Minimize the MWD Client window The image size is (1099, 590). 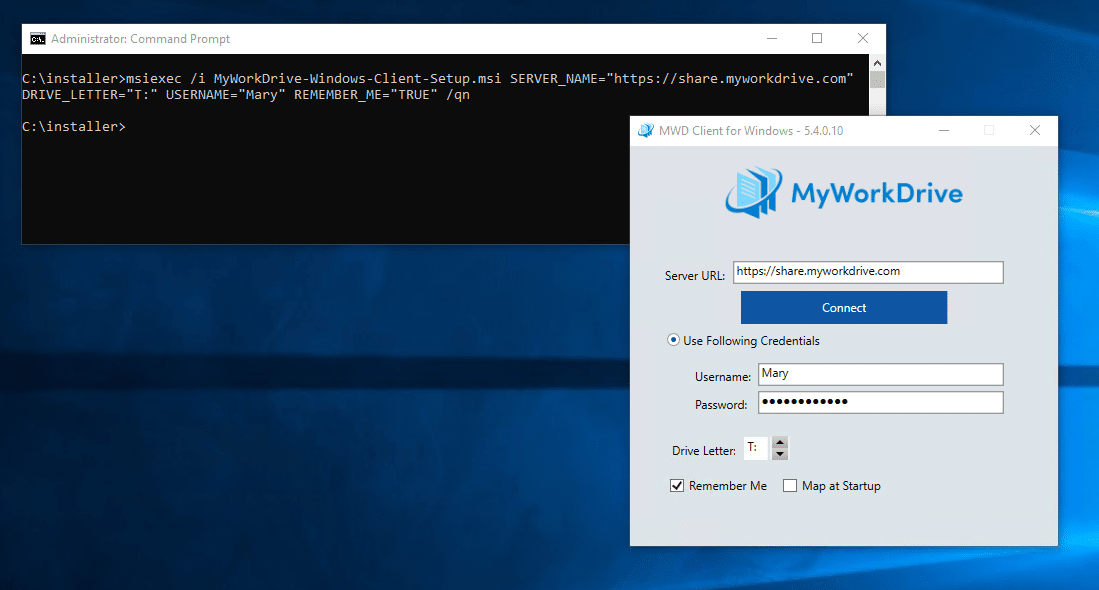click(942, 130)
